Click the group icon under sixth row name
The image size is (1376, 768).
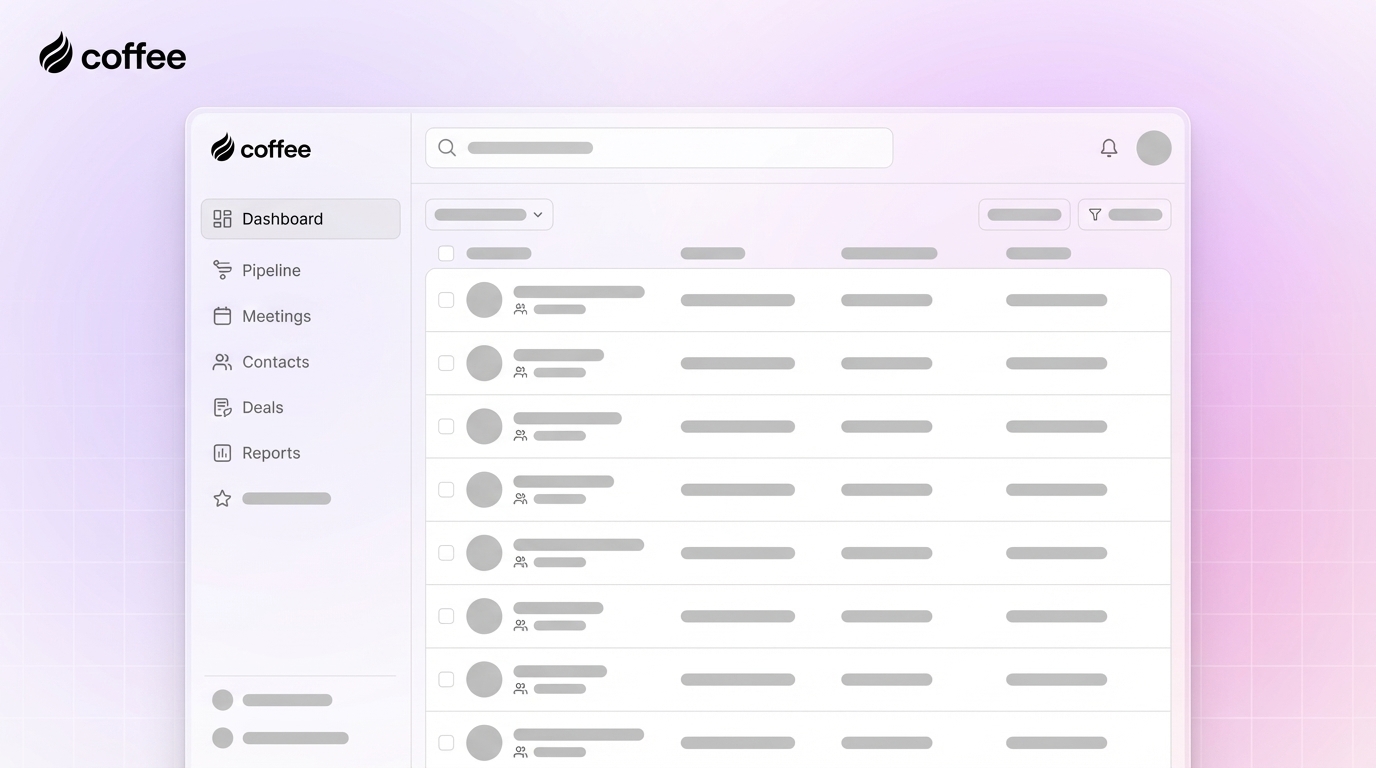(x=520, y=625)
